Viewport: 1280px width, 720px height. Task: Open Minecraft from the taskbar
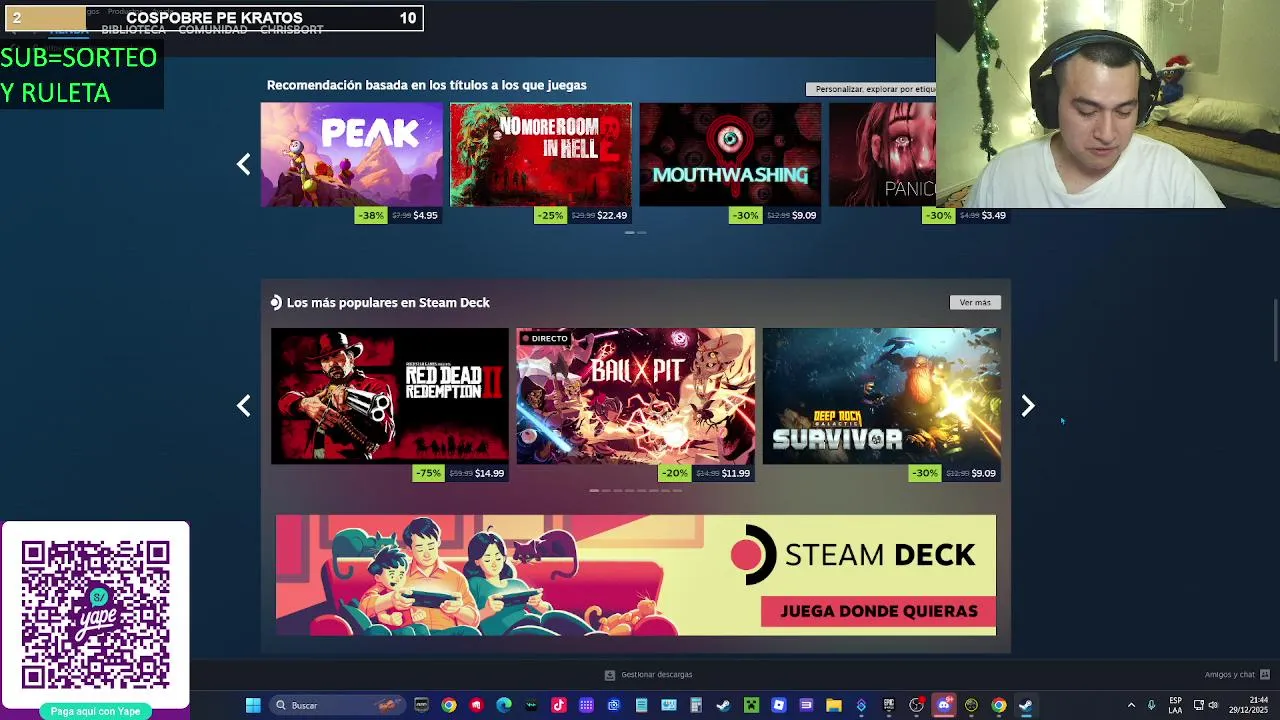point(751,705)
